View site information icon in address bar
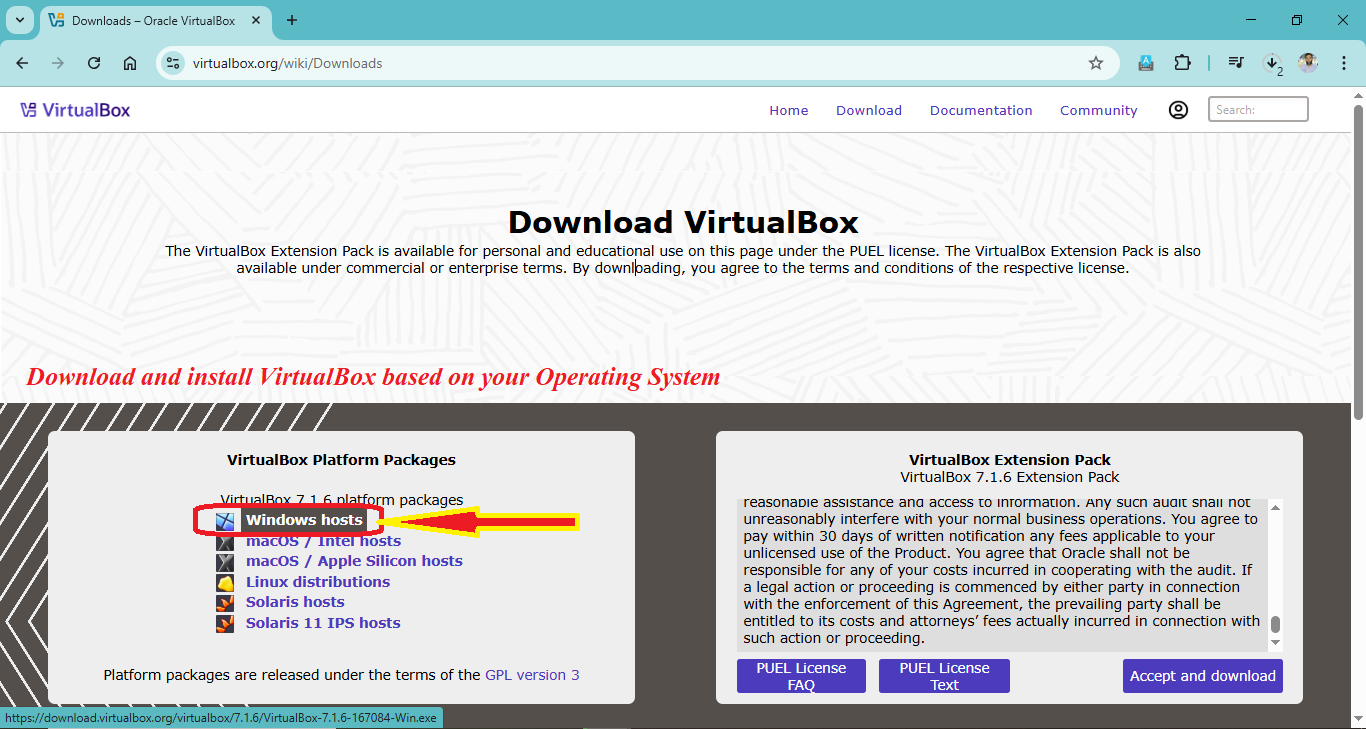The height and width of the screenshot is (729, 1366). 173,63
